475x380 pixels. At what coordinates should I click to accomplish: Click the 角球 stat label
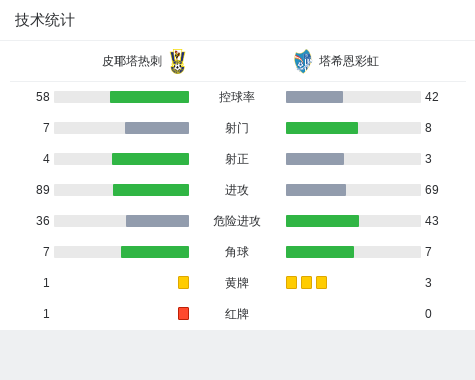(x=237, y=252)
